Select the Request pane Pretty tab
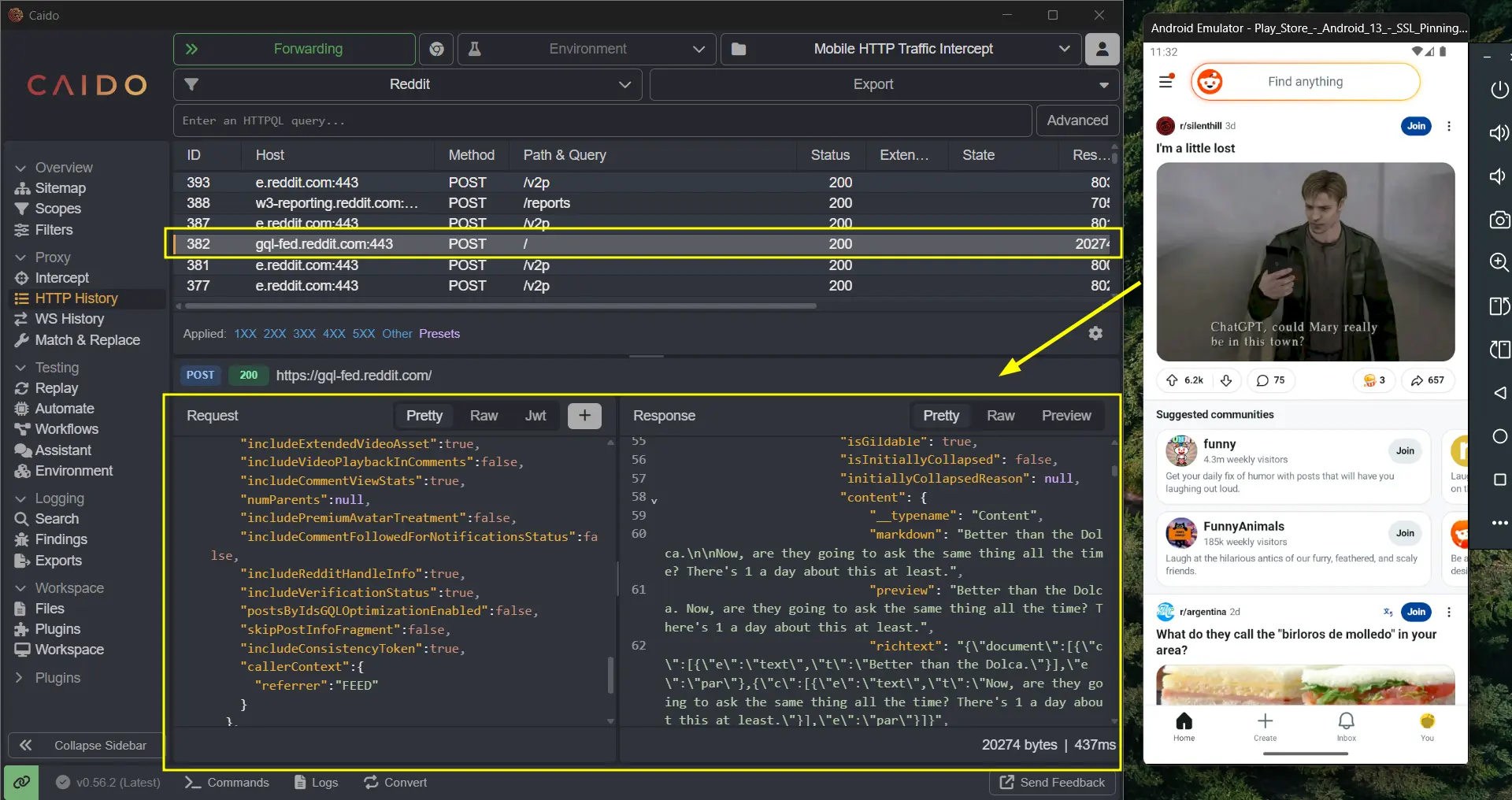This screenshot has height=800, width=1512. [424, 416]
